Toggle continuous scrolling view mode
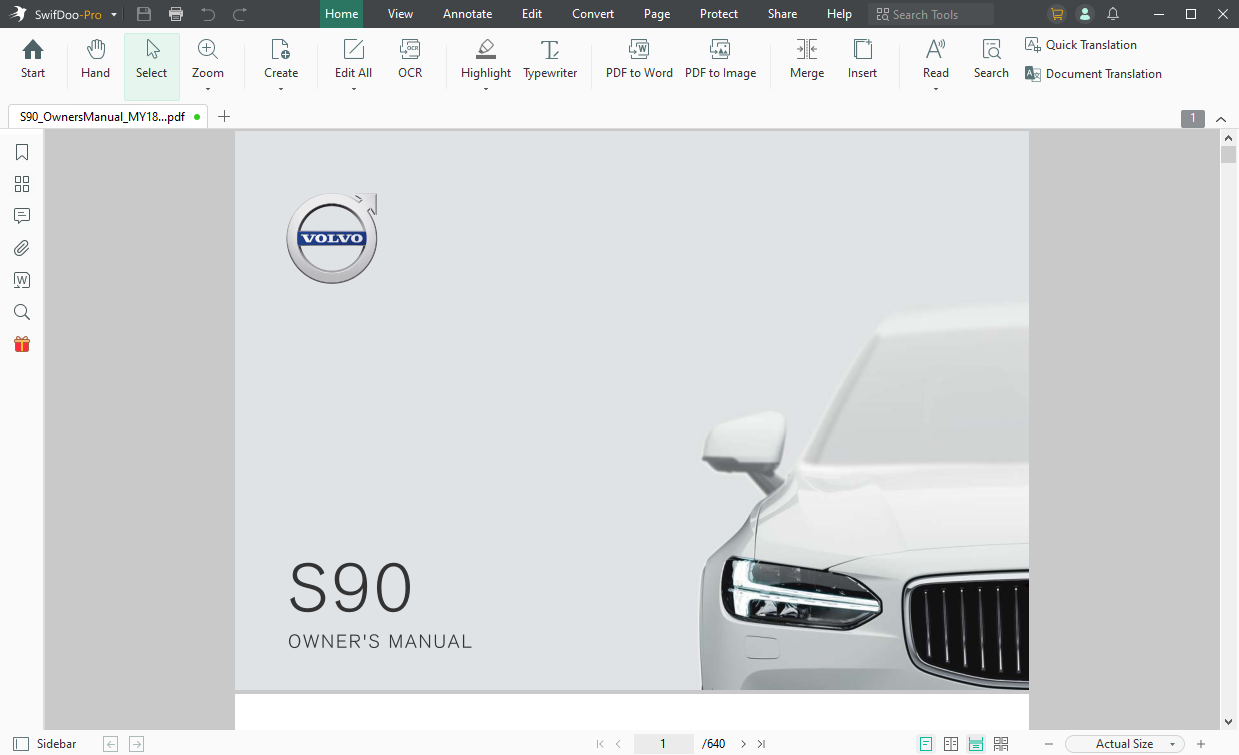The width and height of the screenshot is (1239, 755). [x=976, y=744]
